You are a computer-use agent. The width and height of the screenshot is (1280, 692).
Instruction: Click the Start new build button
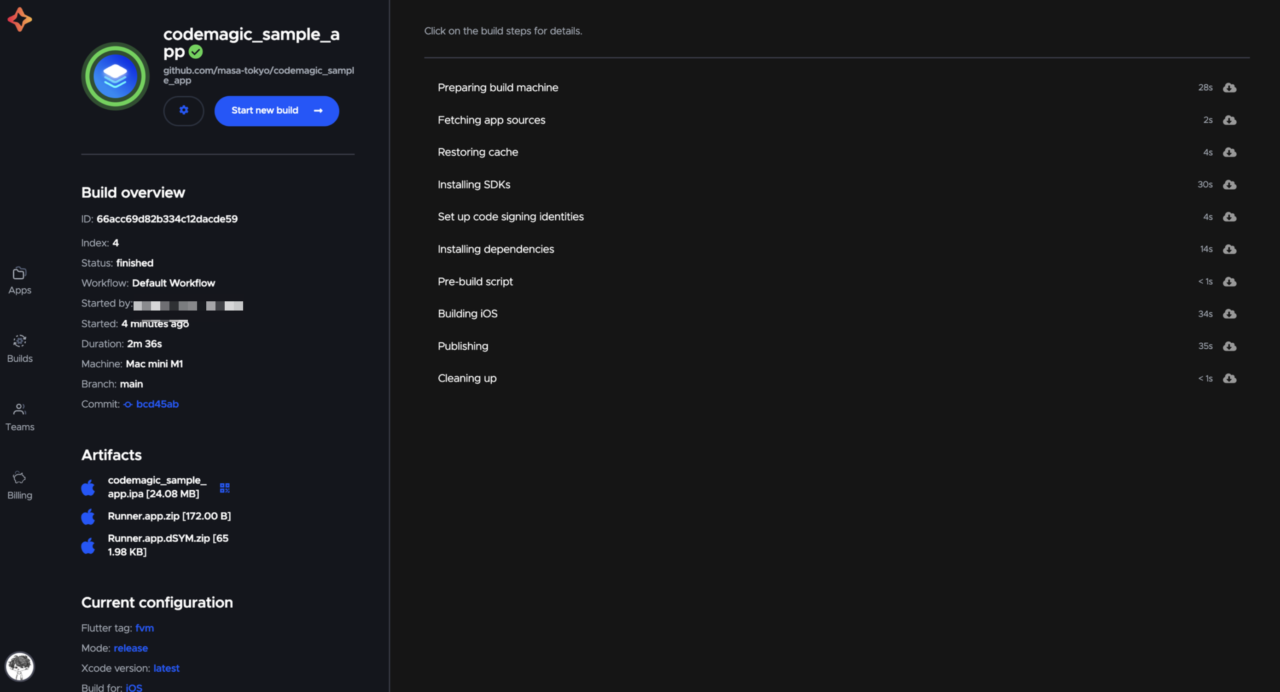[277, 111]
